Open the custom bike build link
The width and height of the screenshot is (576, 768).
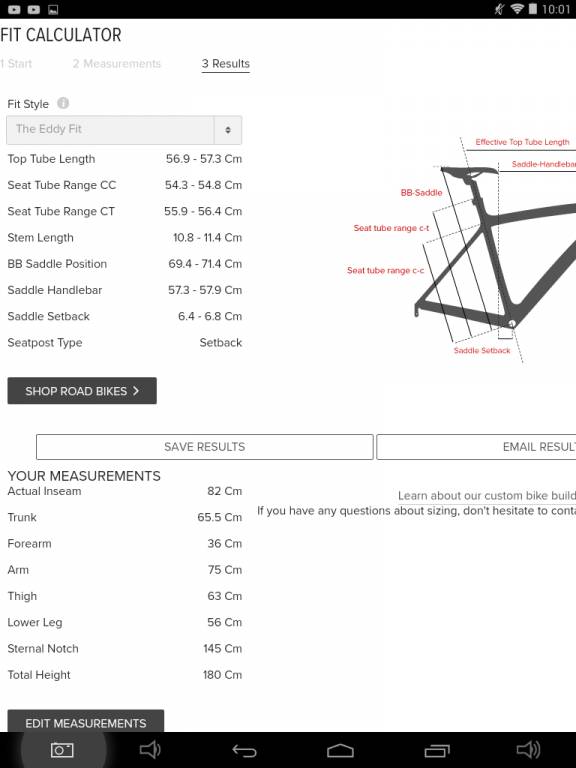point(487,496)
